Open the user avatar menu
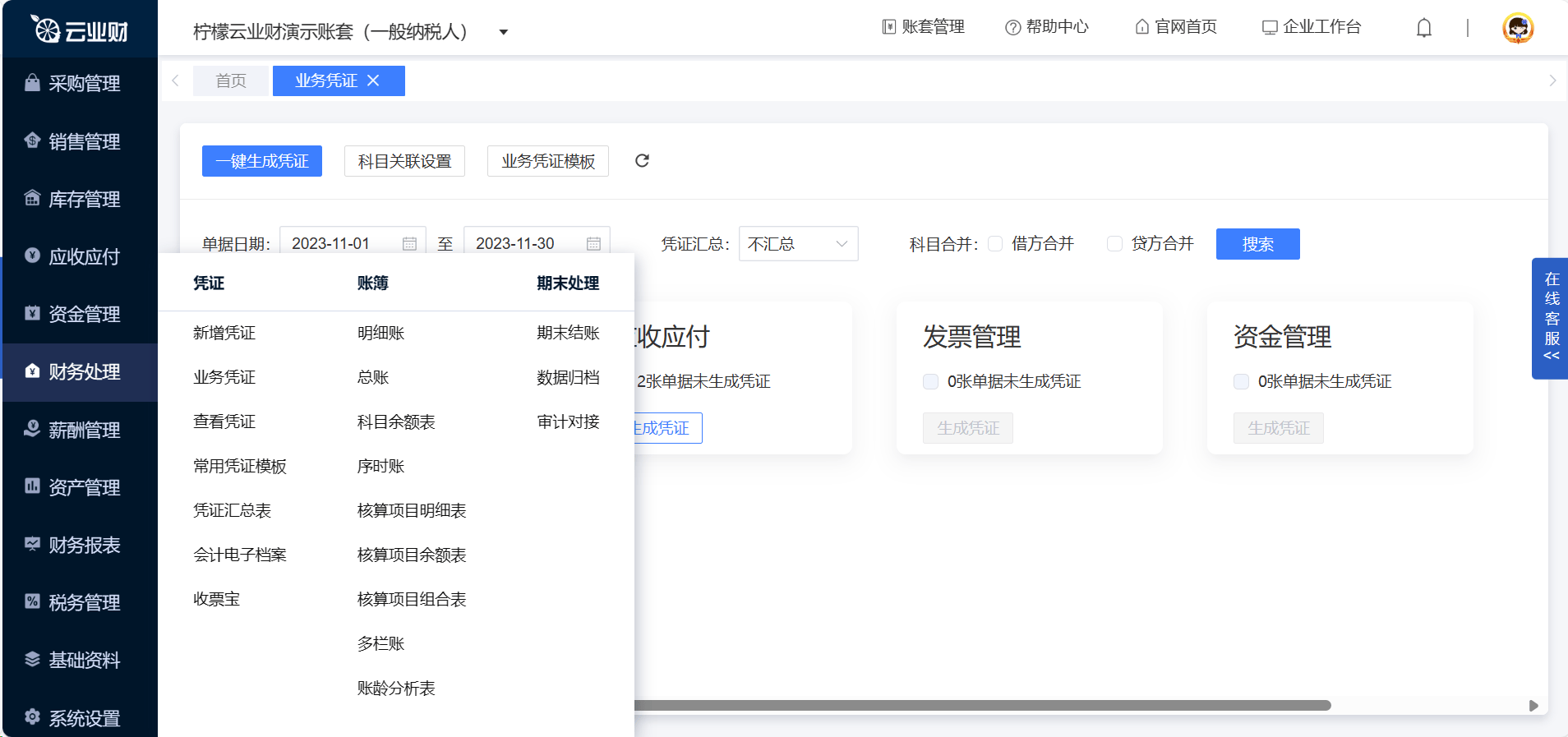Screen dimensions: 1568x737 point(1518,28)
